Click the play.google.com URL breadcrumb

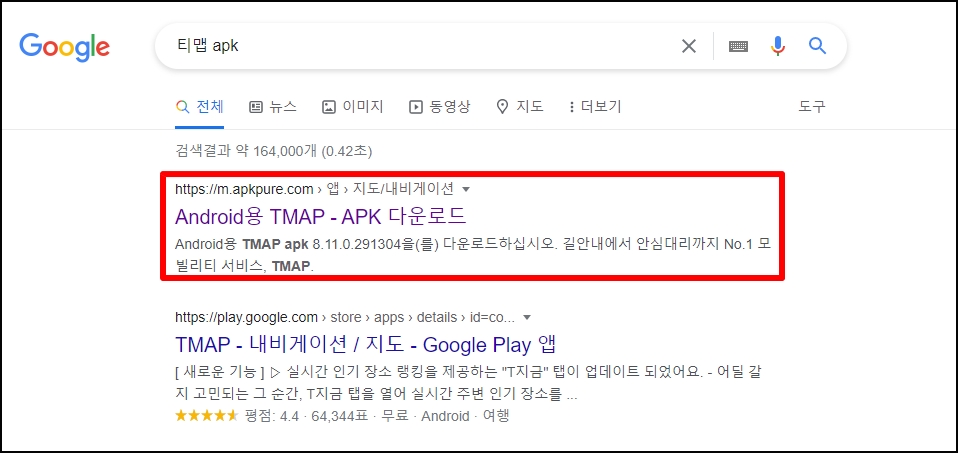click(x=345, y=317)
